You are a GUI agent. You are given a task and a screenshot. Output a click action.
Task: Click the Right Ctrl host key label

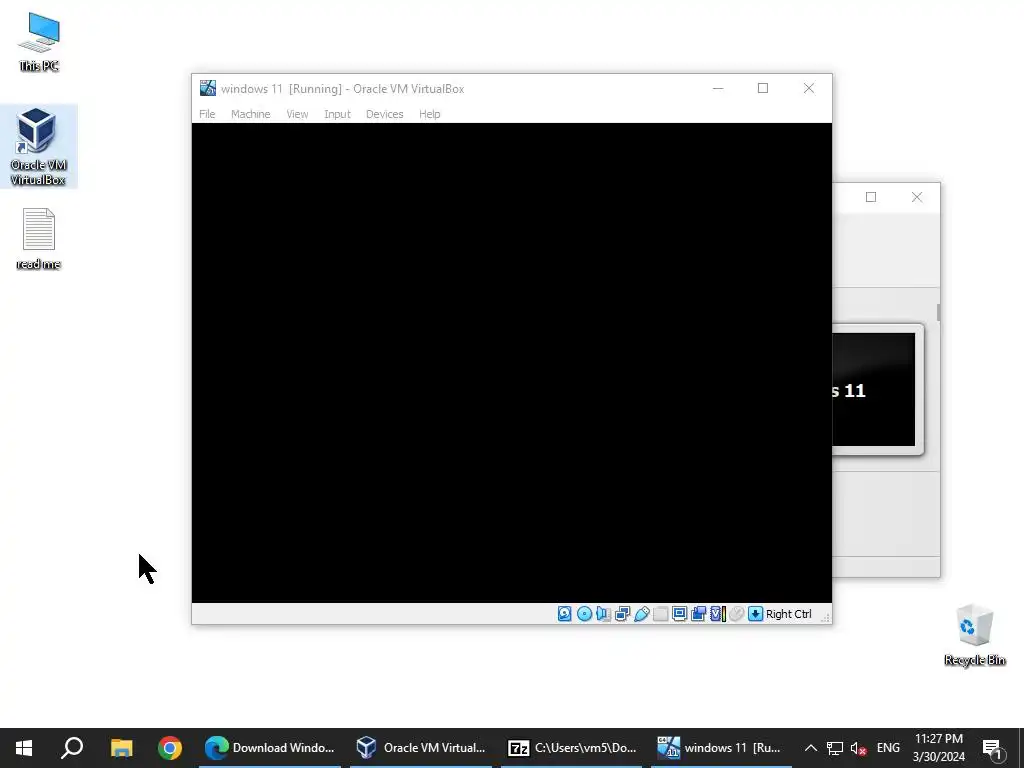pyautogui.click(x=788, y=614)
